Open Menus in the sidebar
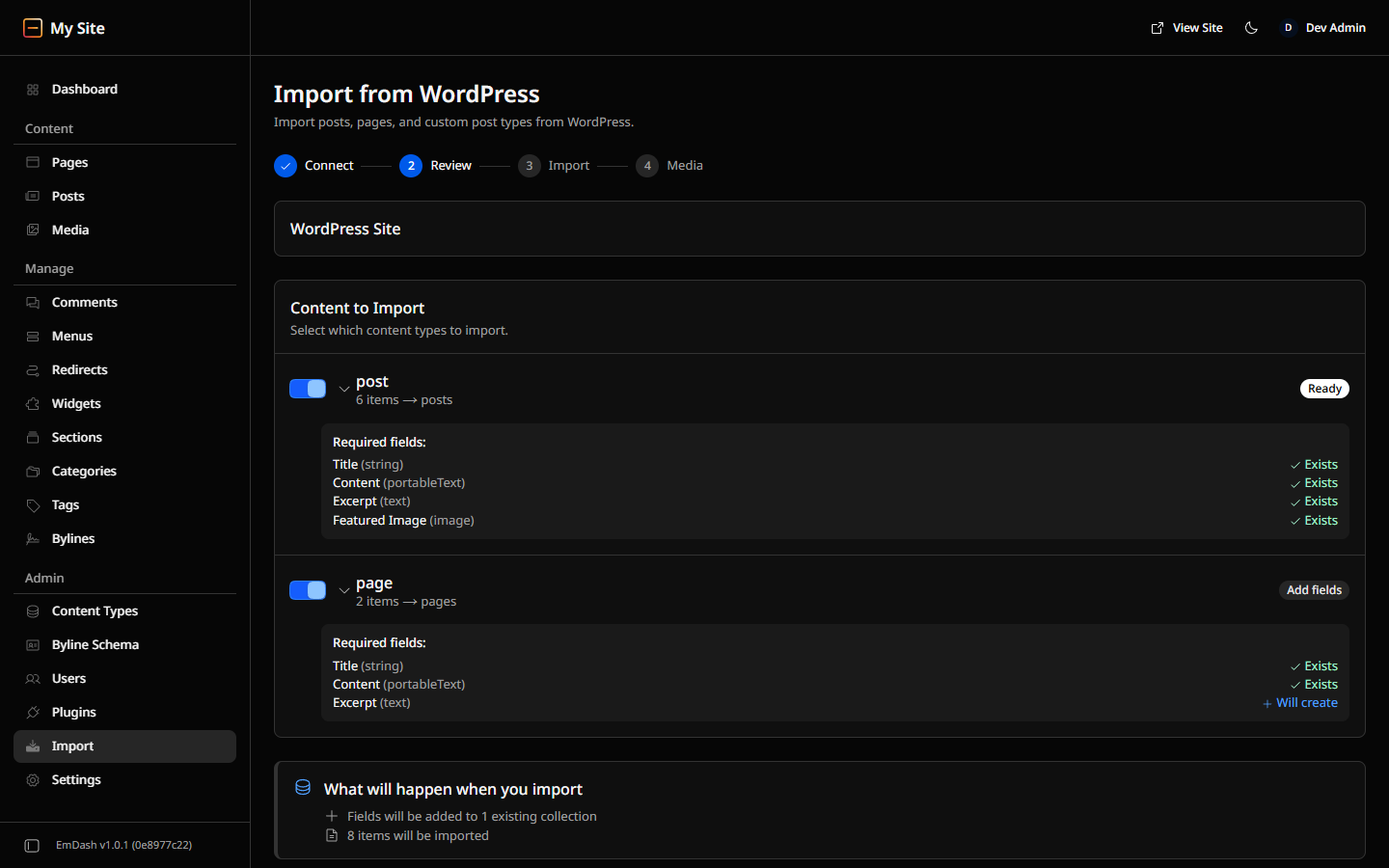The width and height of the screenshot is (1389, 868). [x=124, y=337]
